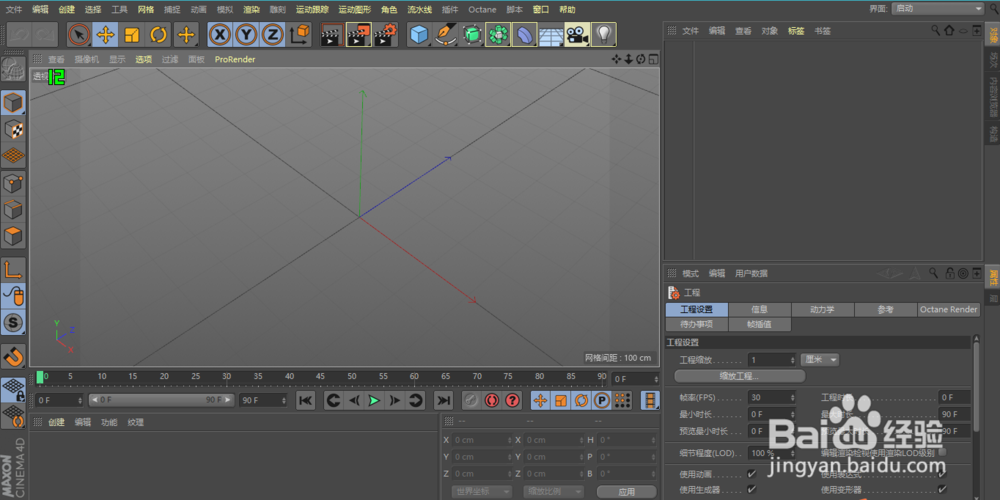Toggle the X axis lock
The width and height of the screenshot is (1000, 500).
pos(220,34)
